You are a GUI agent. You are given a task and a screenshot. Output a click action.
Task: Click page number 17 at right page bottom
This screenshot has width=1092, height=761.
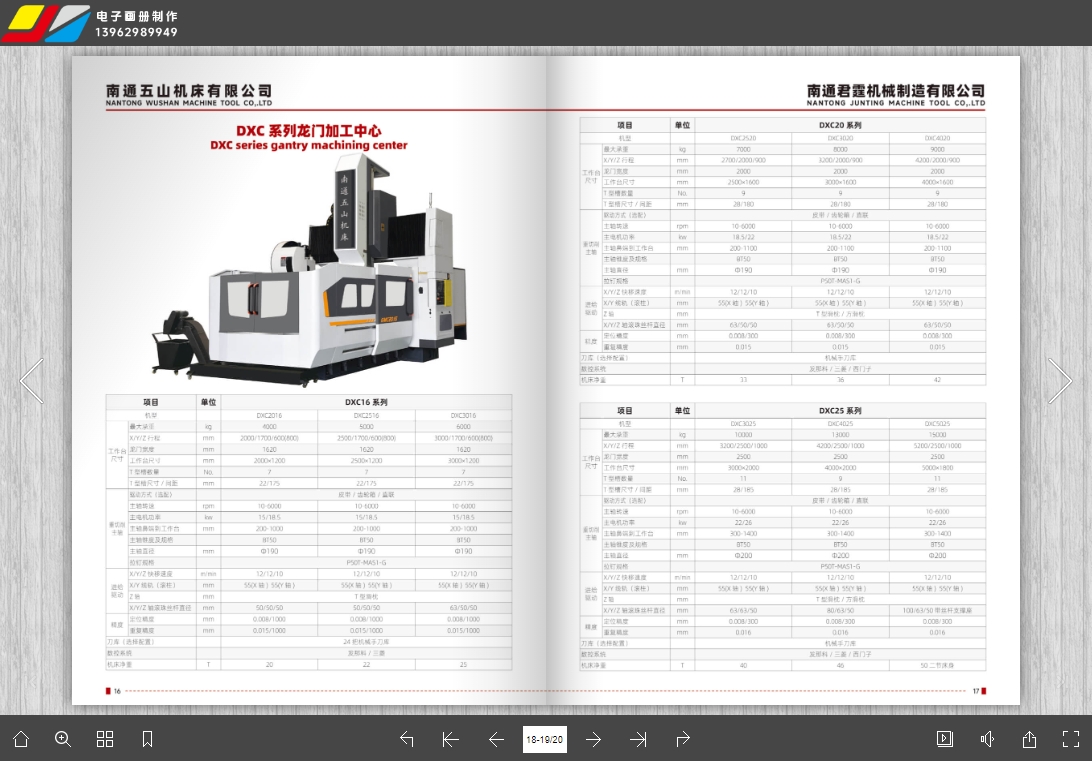coord(976,691)
